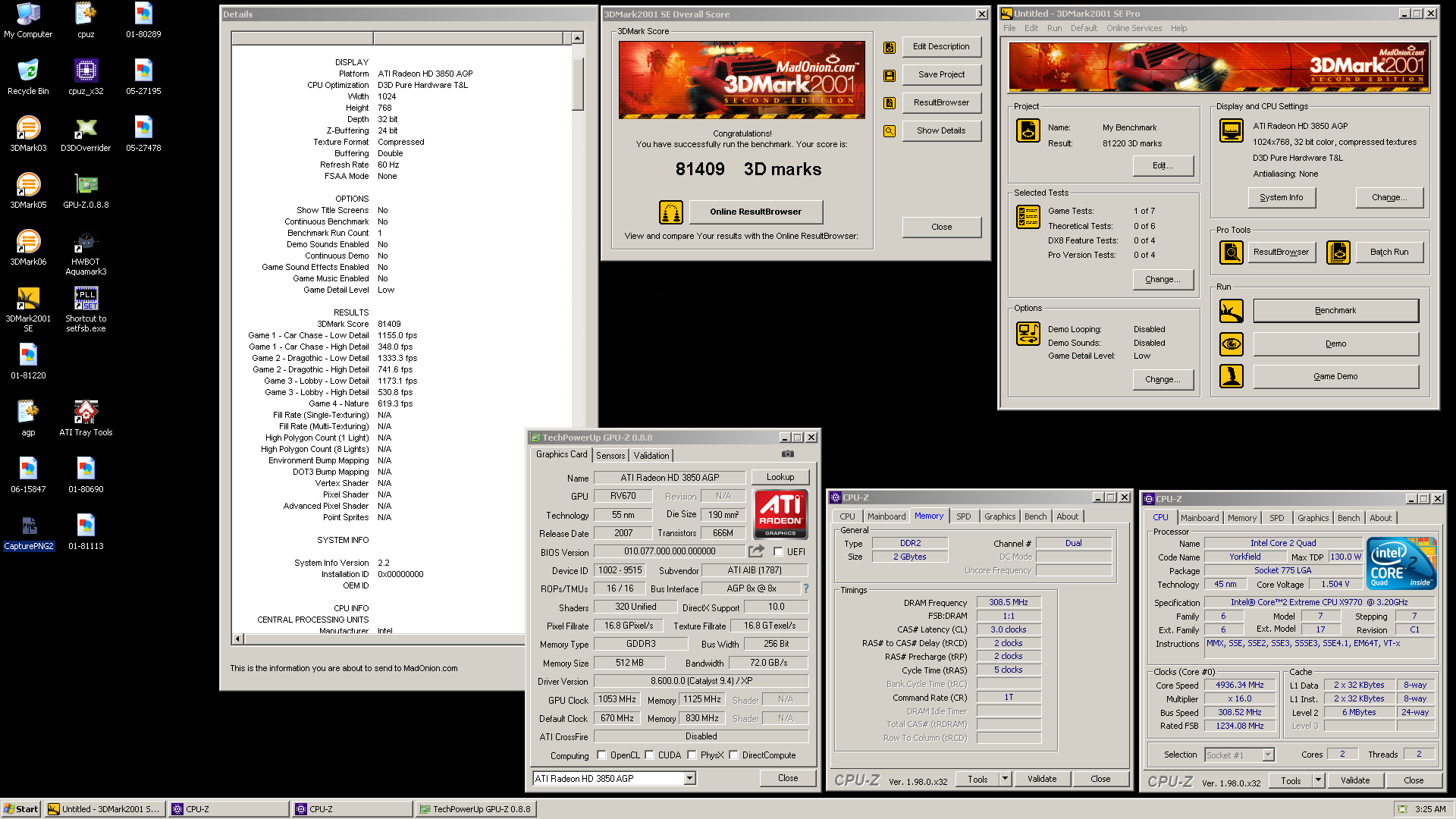Screen dimensions: 1456x819
Task: Click the Details vertical scrollbar thumb
Action: coord(577,83)
